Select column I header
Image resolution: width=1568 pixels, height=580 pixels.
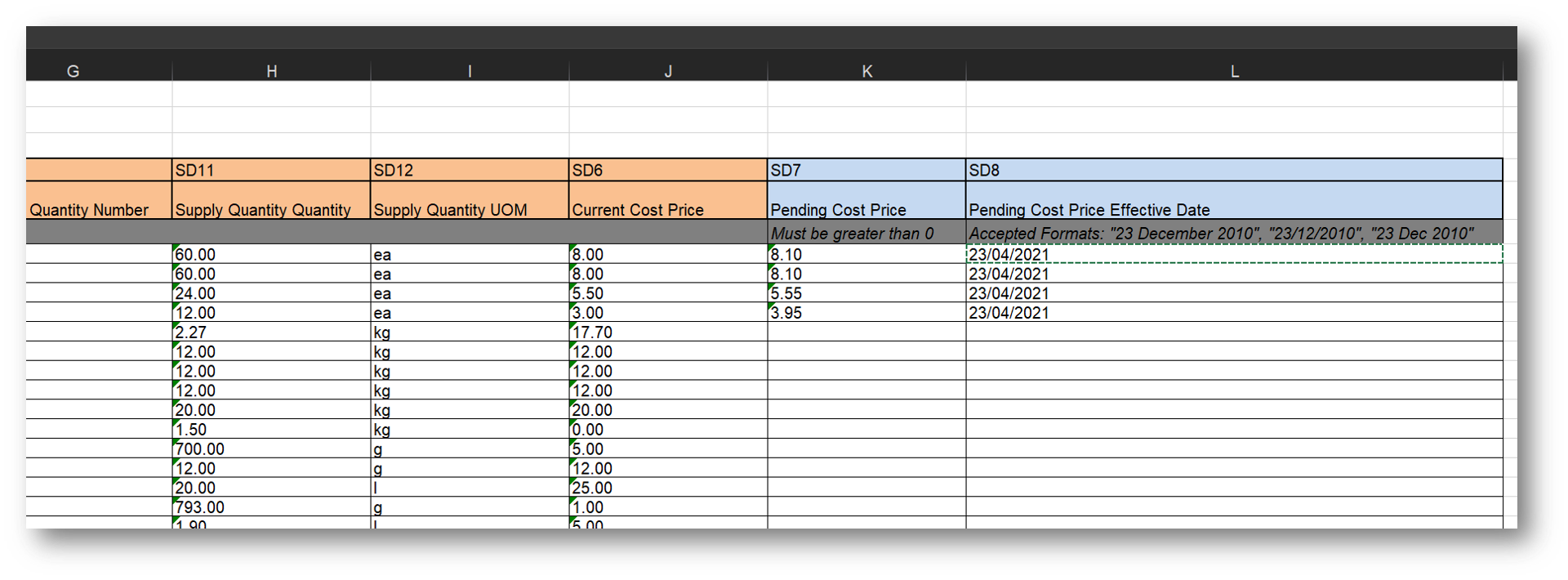[470, 71]
